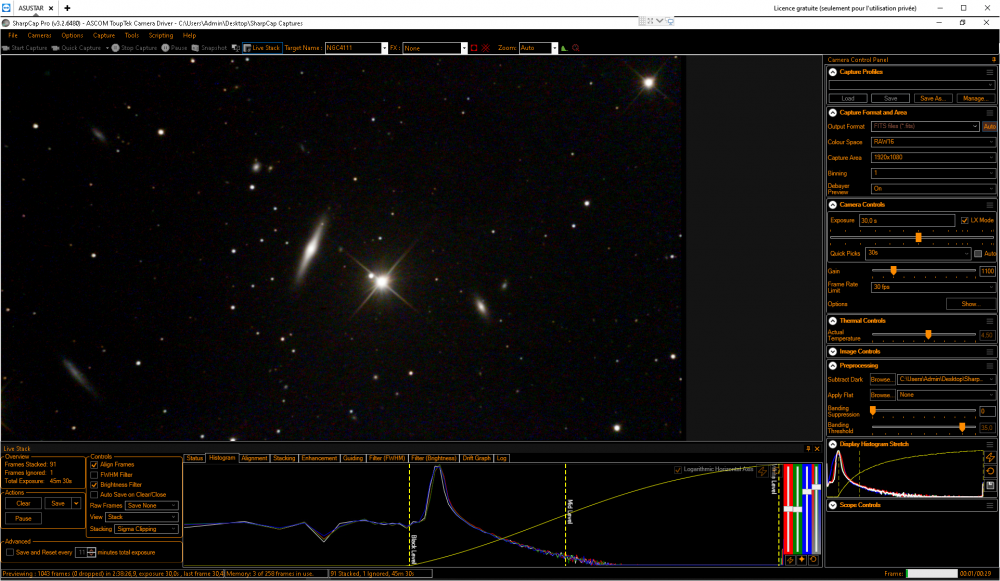This screenshot has width=1000, height=581.
Task: Click Save As button in Capture Profiles
Action: tap(932, 98)
